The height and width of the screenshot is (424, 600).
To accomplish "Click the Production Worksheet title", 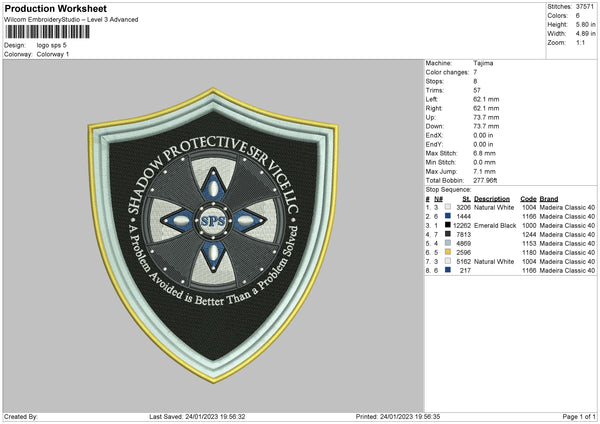I will point(55,8).
